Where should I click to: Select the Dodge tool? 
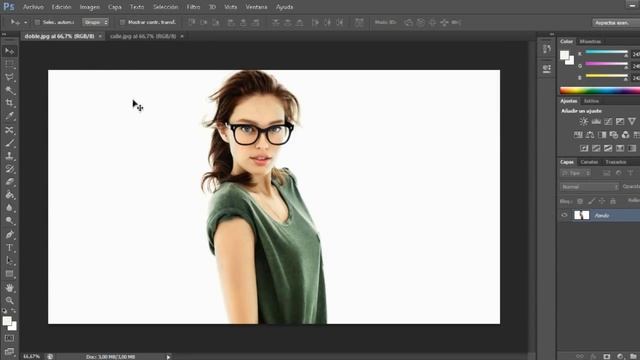9,221
